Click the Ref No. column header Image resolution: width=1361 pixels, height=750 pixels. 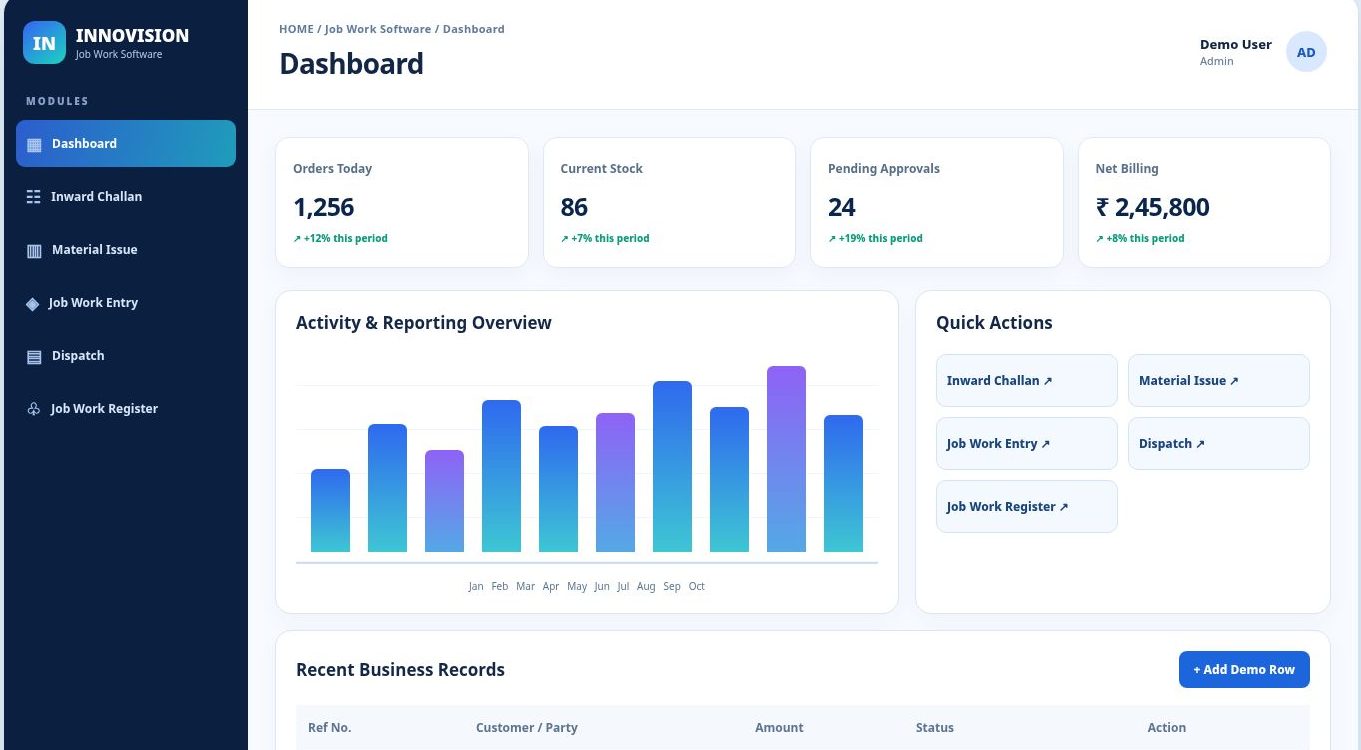point(330,727)
